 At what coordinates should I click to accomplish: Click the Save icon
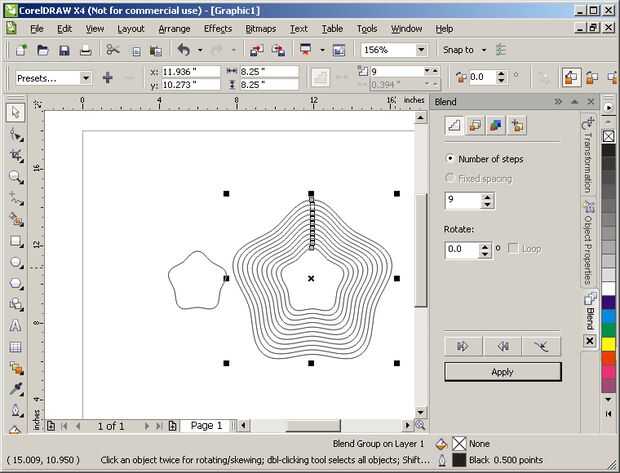pyautogui.click(x=64, y=50)
